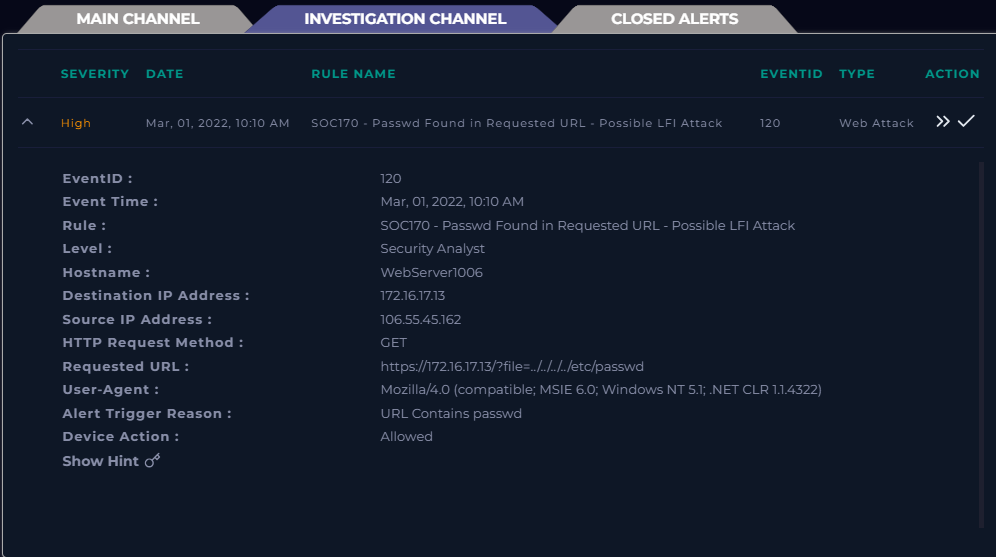Click the Rule Name column header

[x=353, y=74]
